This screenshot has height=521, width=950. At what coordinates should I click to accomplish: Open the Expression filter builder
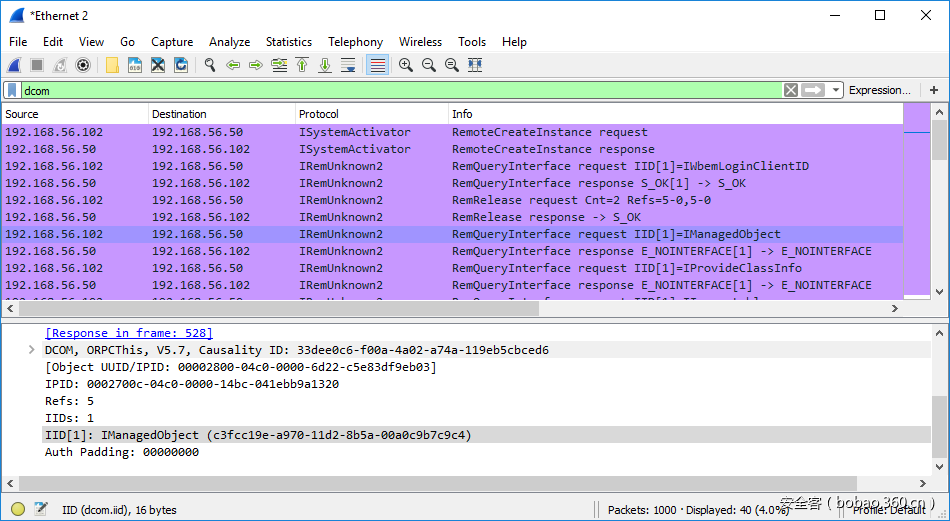pyautogui.click(x=879, y=90)
